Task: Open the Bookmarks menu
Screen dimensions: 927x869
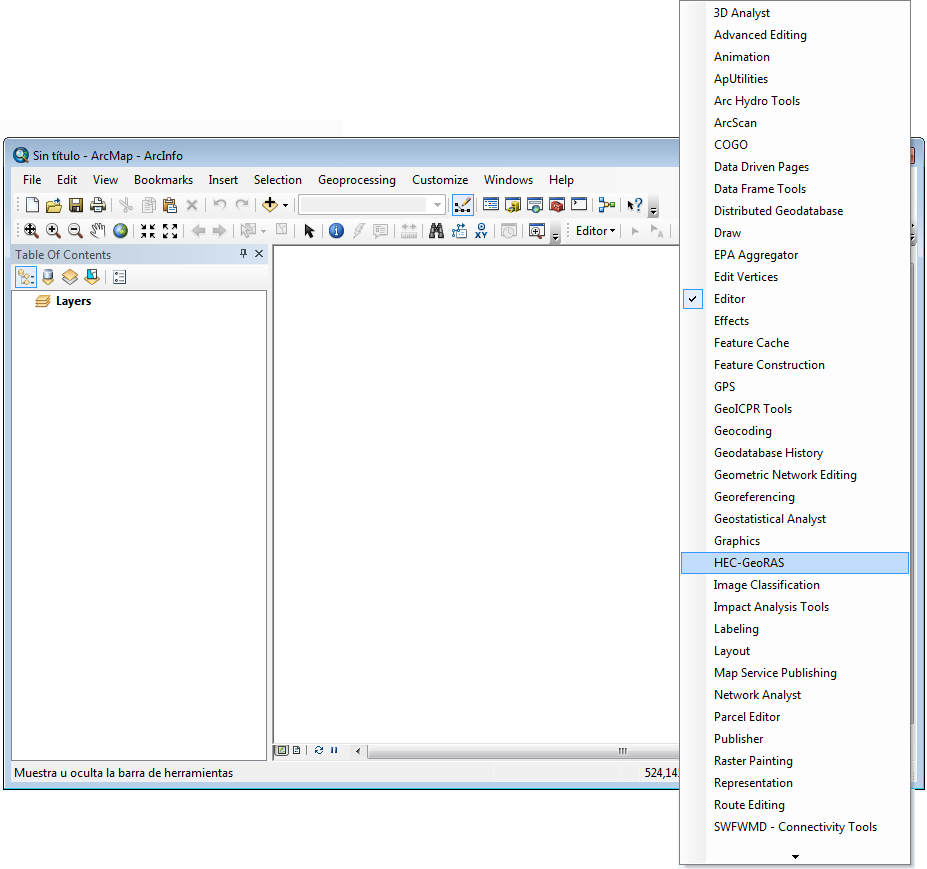Action: point(163,180)
